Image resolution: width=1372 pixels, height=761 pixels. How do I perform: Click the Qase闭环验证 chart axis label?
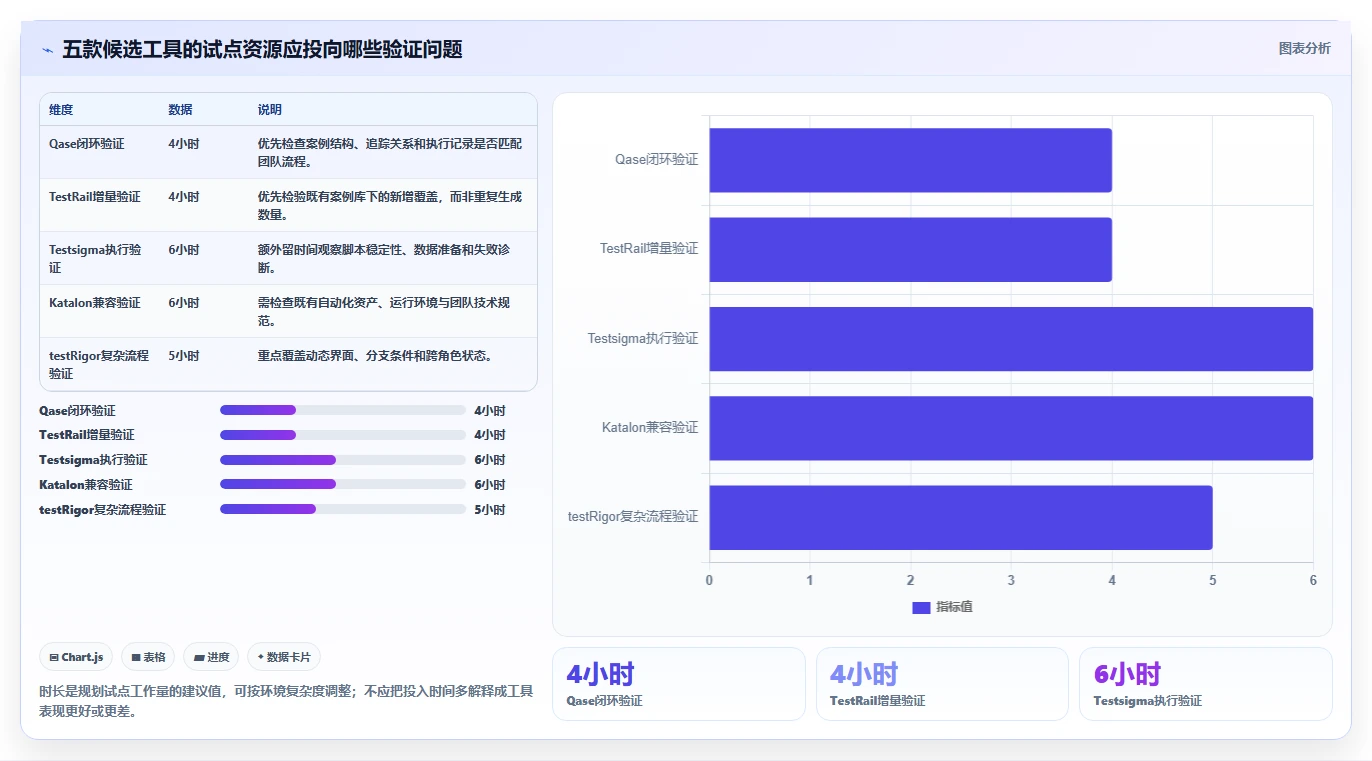click(656, 160)
